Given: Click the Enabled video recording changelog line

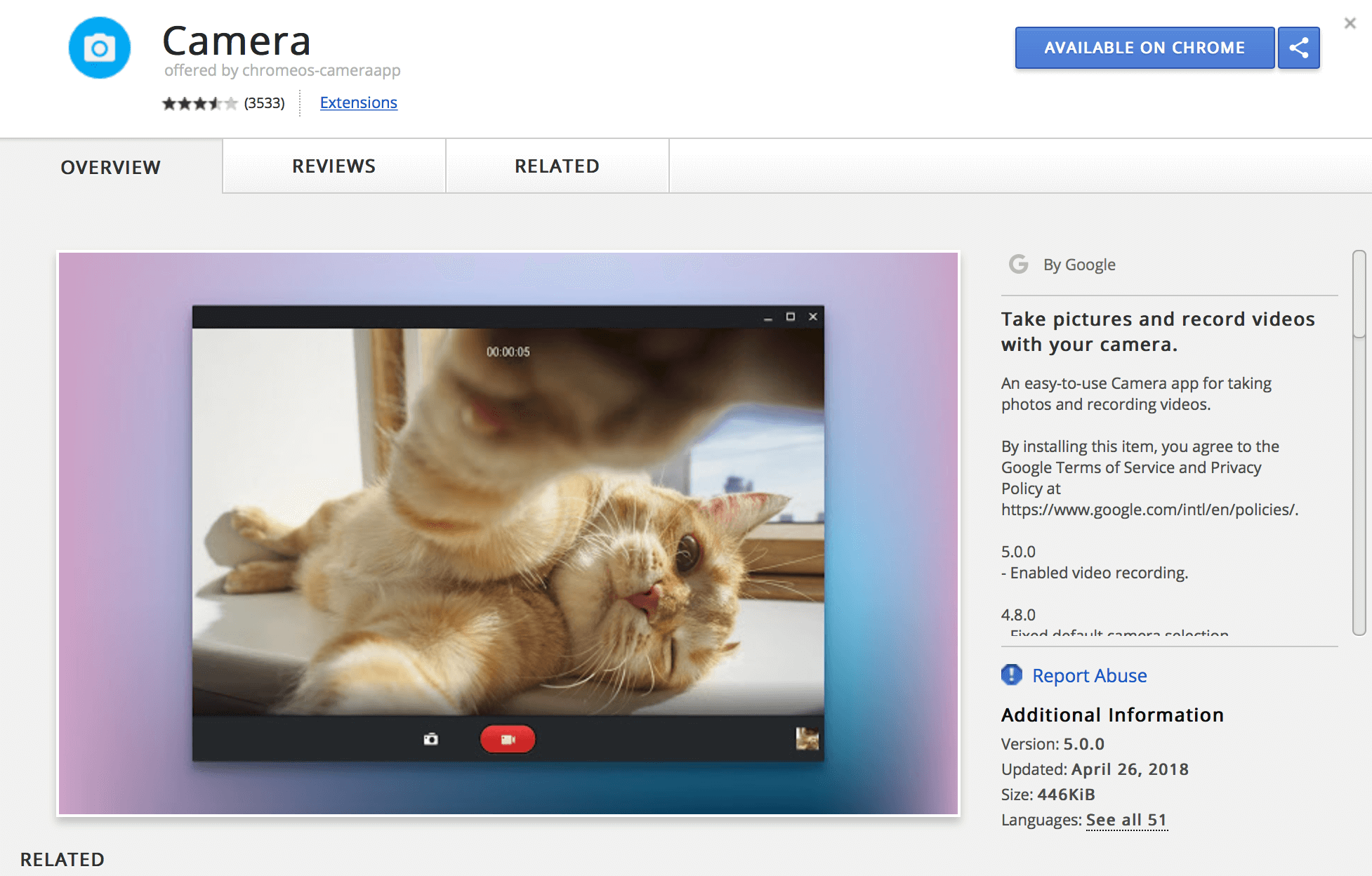Looking at the screenshot, I should 1095,573.
